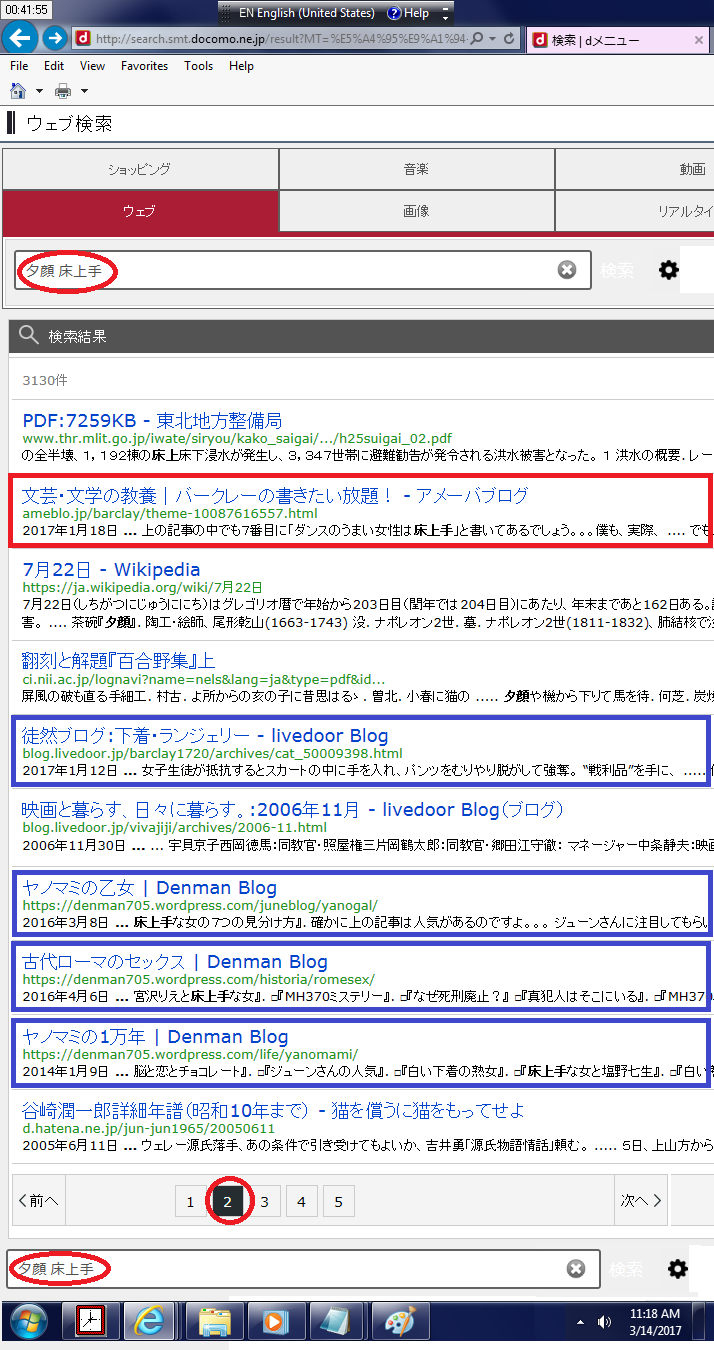Open 映画と暮らす、日々に暮らす。 livedoor result

click(293, 809)
